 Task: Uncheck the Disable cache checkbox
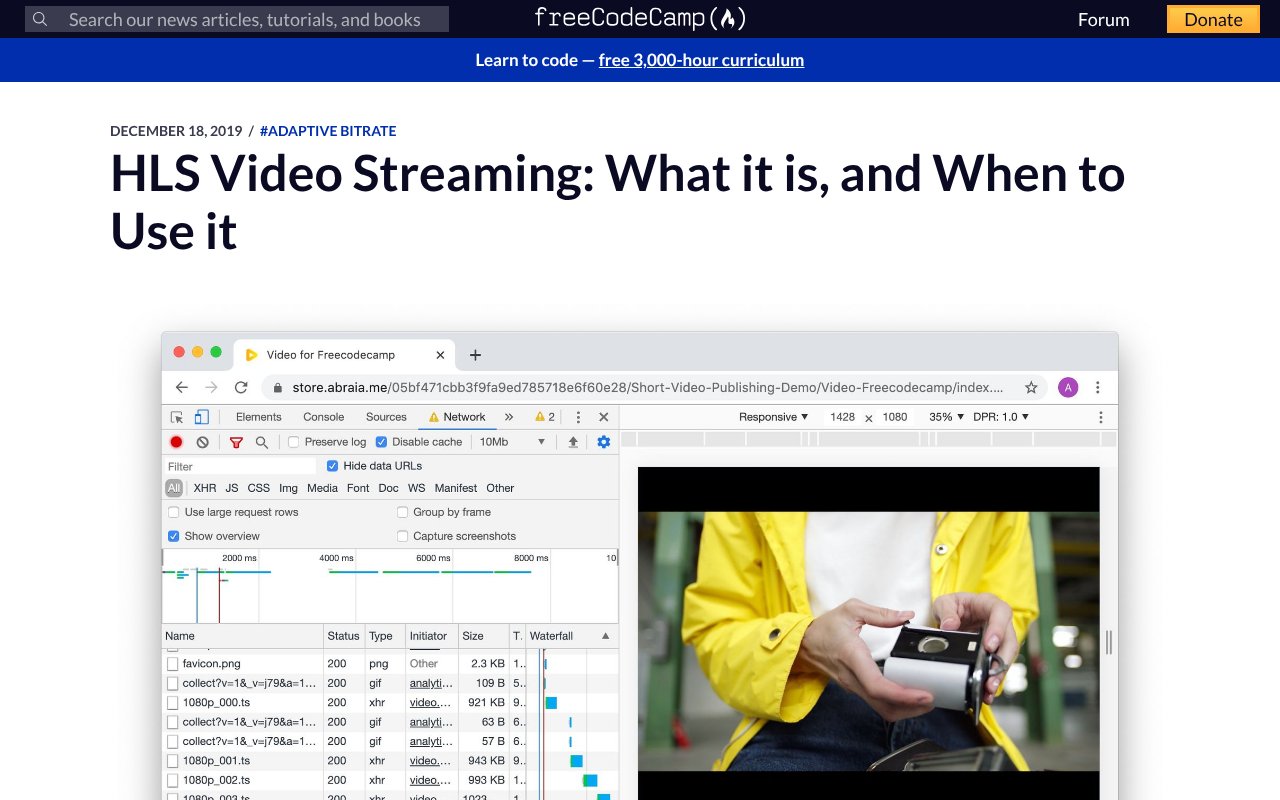coord(381,442)
